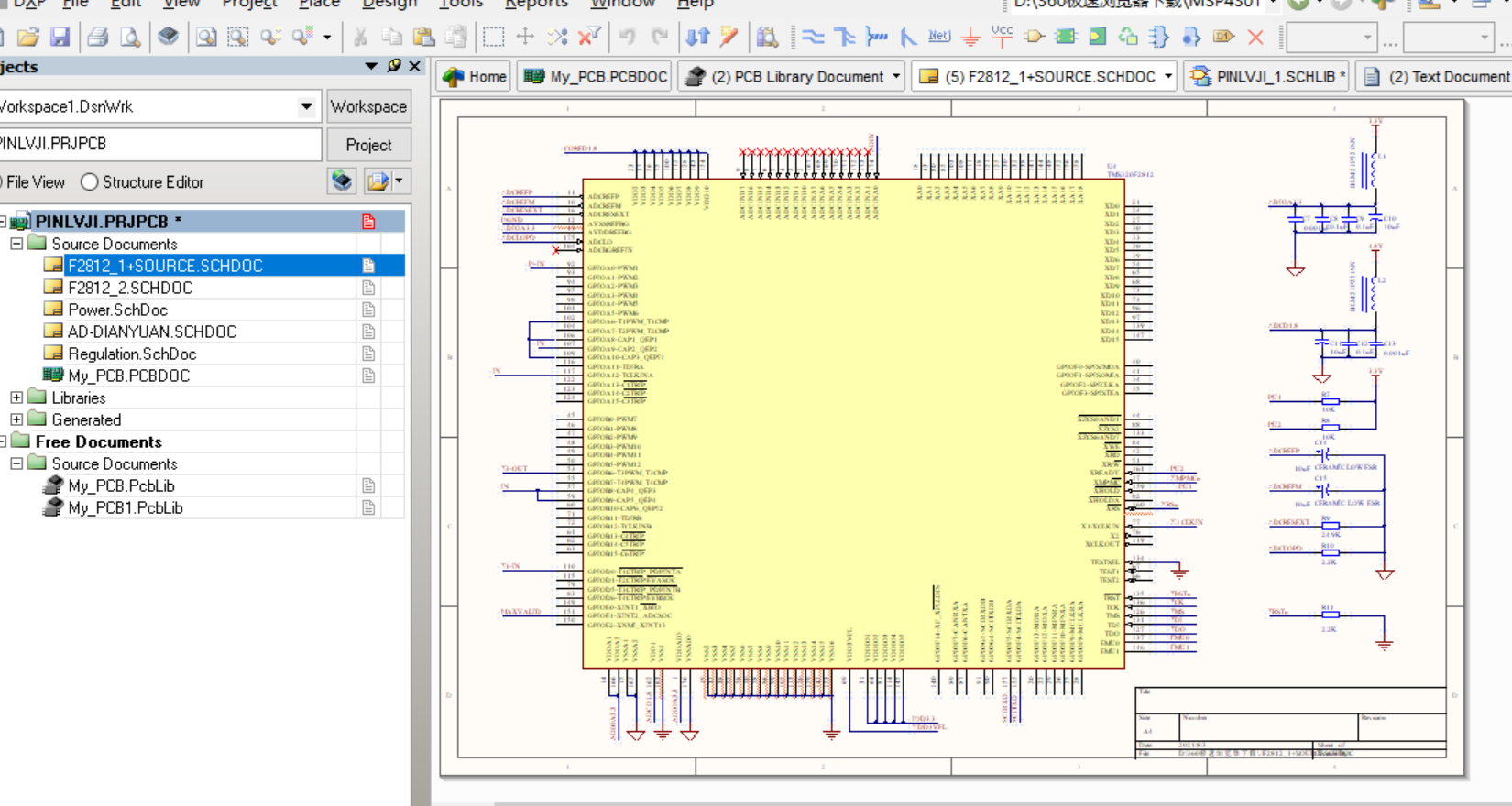The image size is (1512, 806).
Task: Select AD-DIANYUAN.SCHDOC in project tree
Action: click(152, 332)
